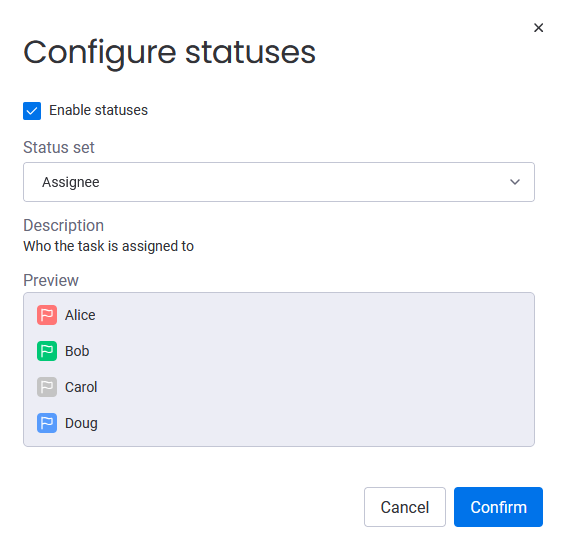Screen dimensions: 566x541
Task: Uncheck the Enable statuses checkbox
Action: point(32,111)
